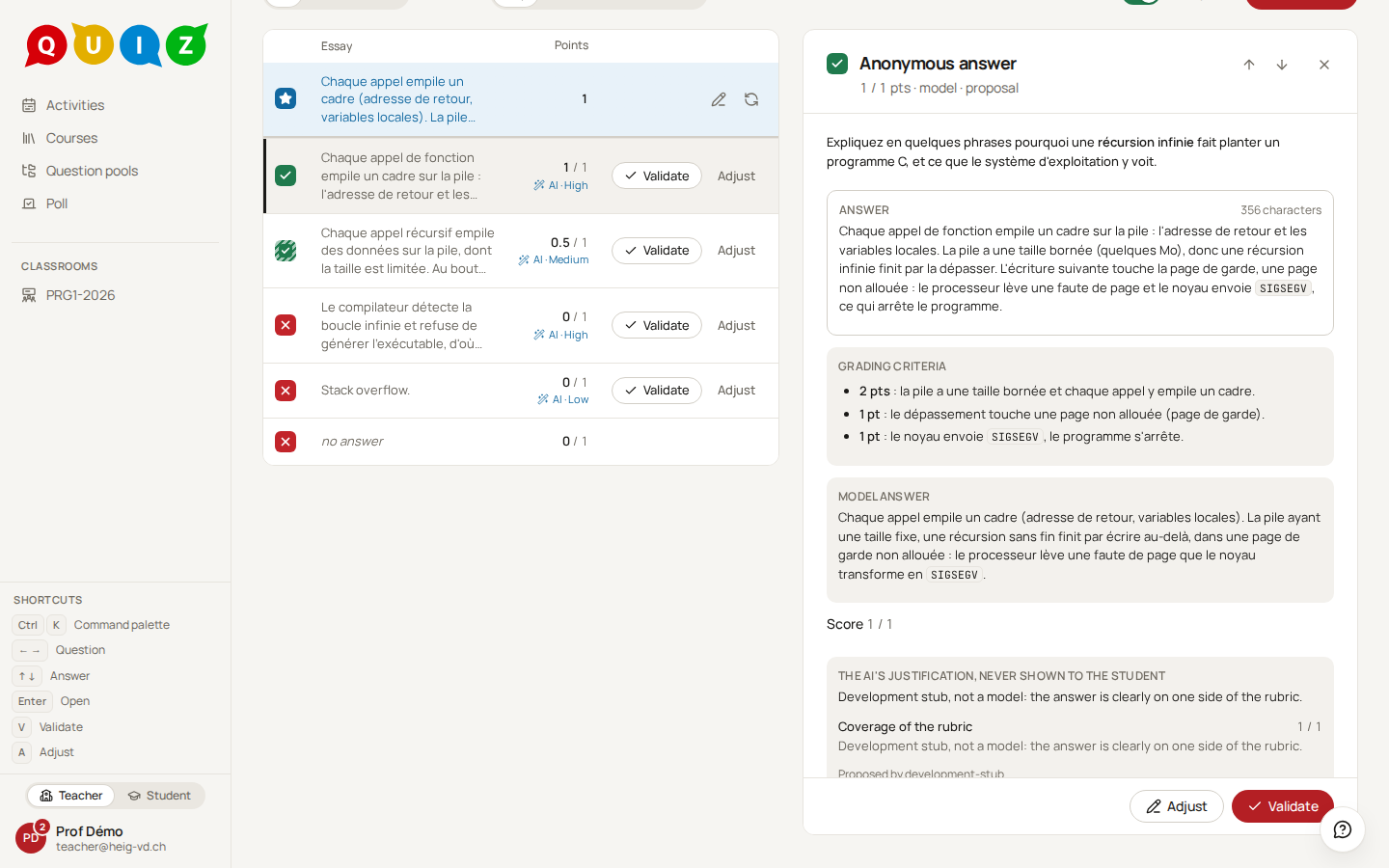The width and height of the screenshot is (1389, 868).
Task: Validate the 'Chaque appel de fonction' answer
Action: pyautogui.click(x=657, y=176)
